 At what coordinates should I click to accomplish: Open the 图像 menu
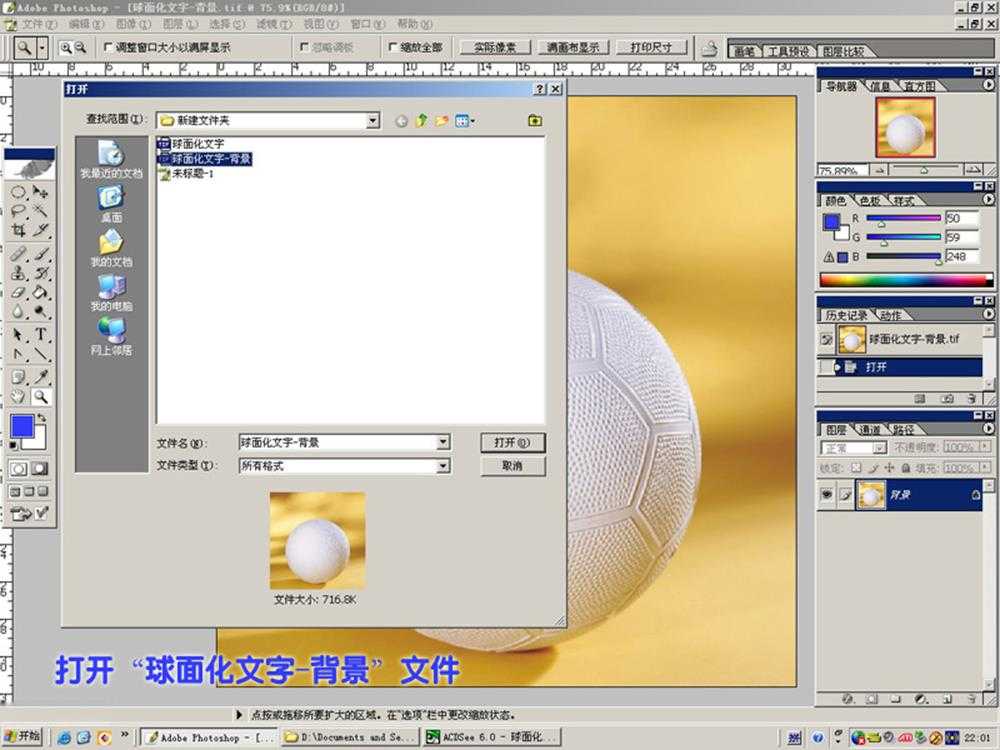click(x=133, y=24)
